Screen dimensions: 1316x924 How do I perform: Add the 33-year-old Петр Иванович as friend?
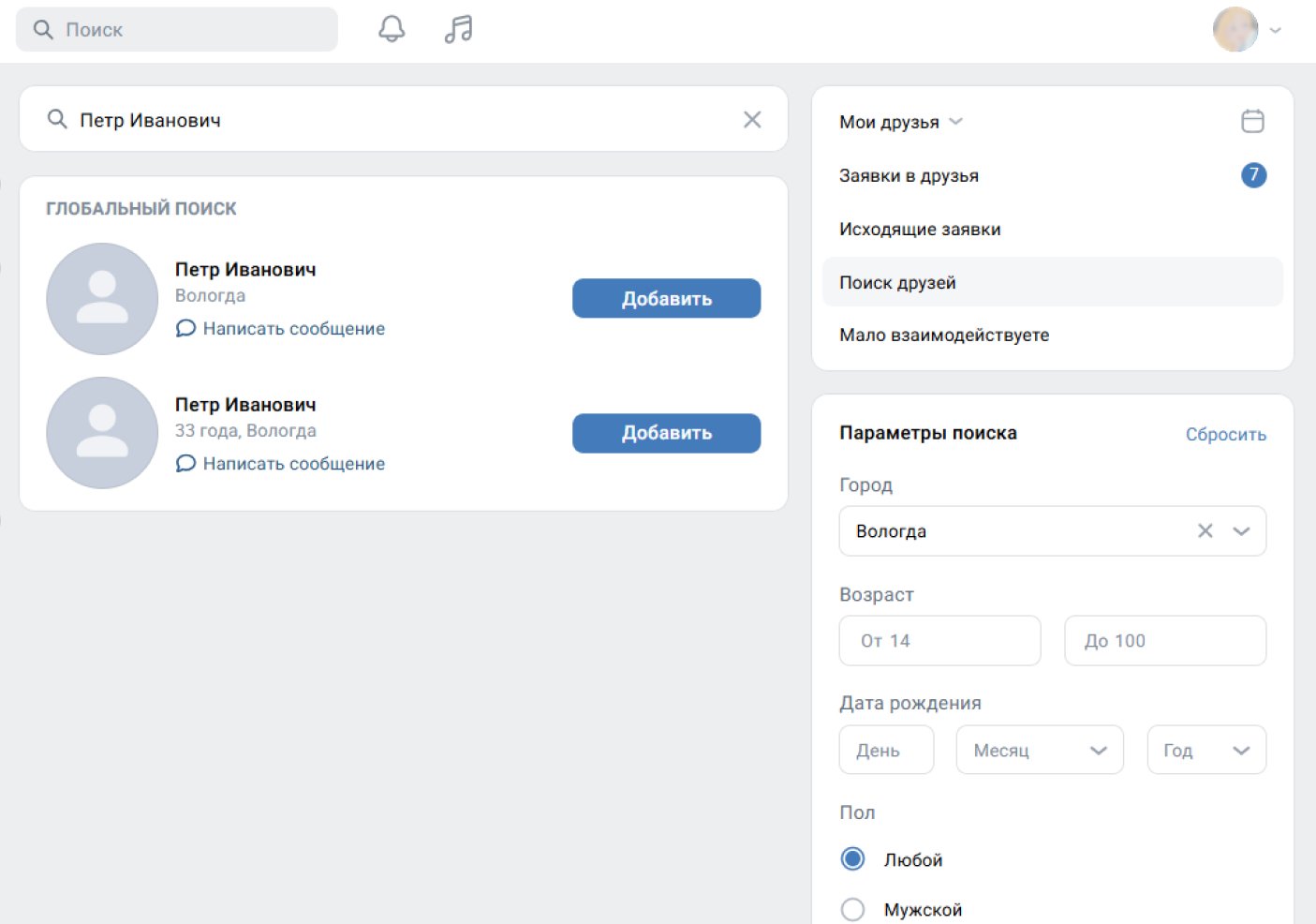(666, 433)
